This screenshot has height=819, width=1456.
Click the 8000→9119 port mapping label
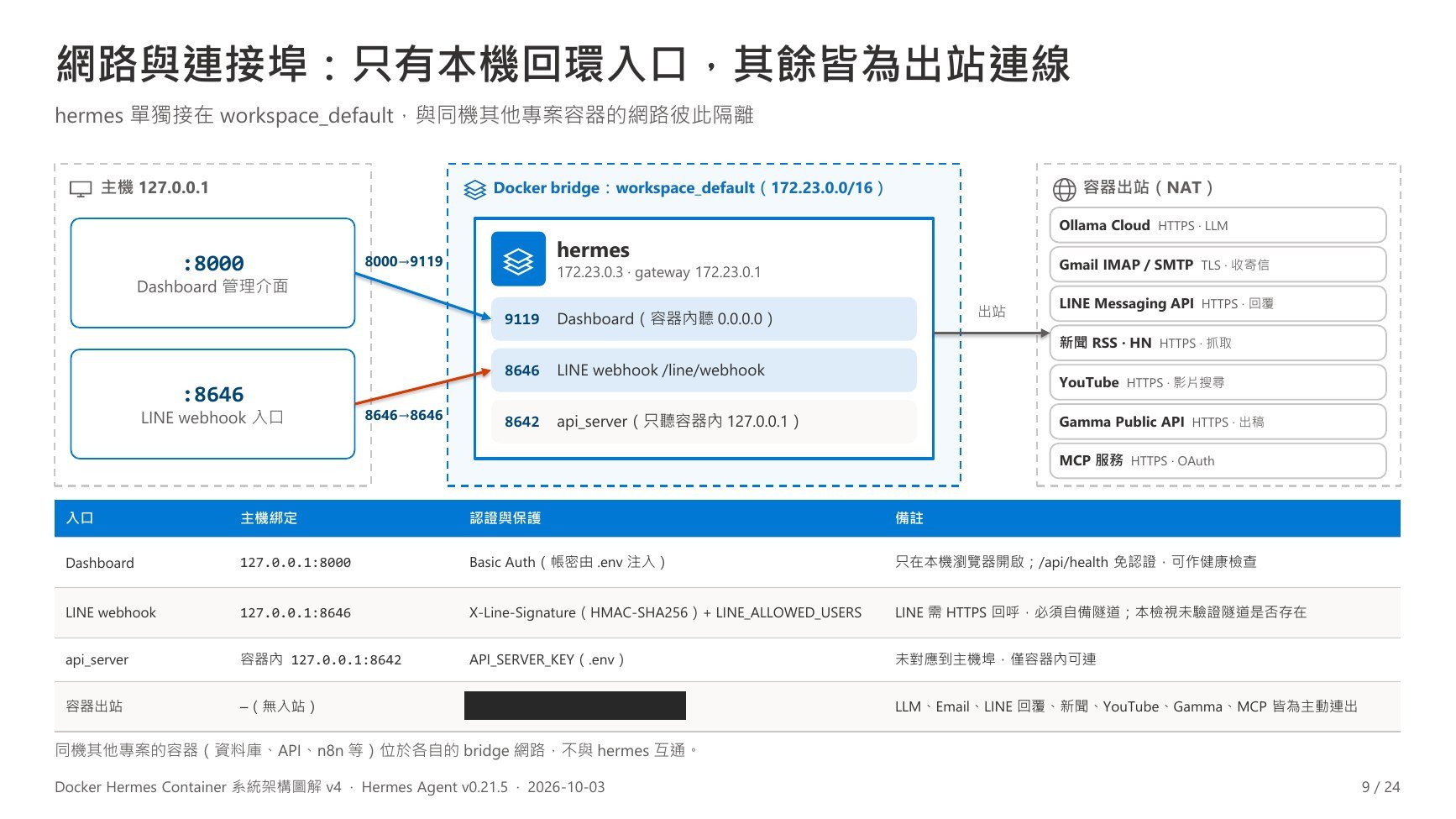click(x=404, y=261)
